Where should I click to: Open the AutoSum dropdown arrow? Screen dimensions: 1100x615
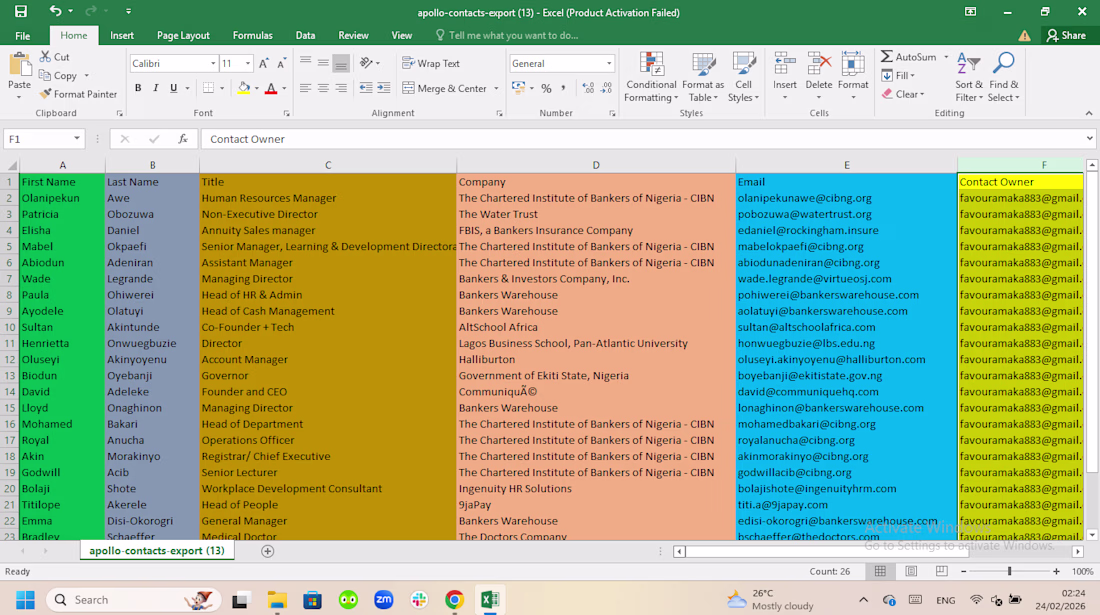[x=946, y=57]
